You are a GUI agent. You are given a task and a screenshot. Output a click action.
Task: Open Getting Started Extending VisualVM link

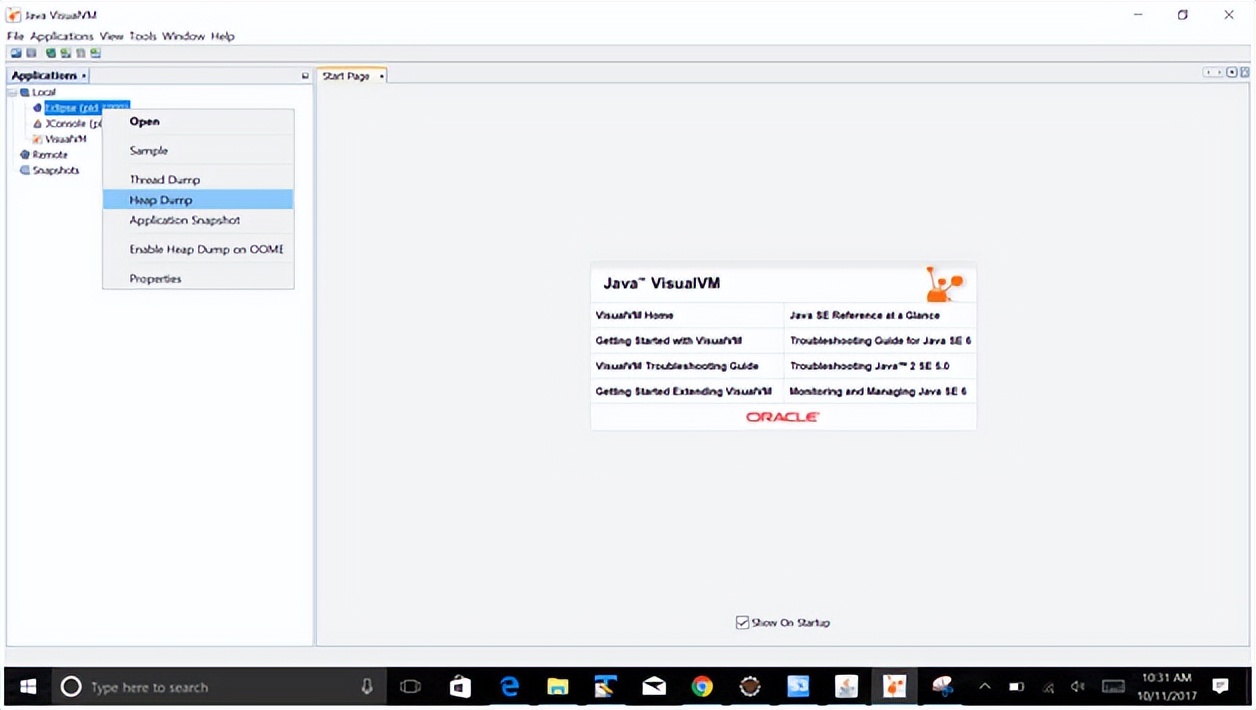[684, 392]
